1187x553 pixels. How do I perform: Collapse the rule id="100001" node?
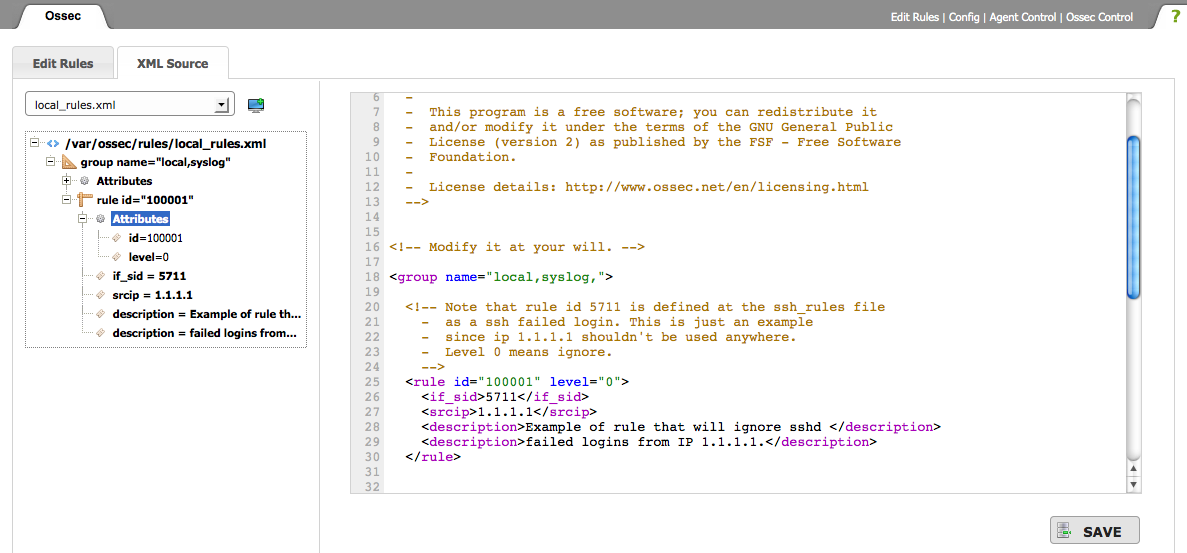pyautogui.click(x=67, y=200)
